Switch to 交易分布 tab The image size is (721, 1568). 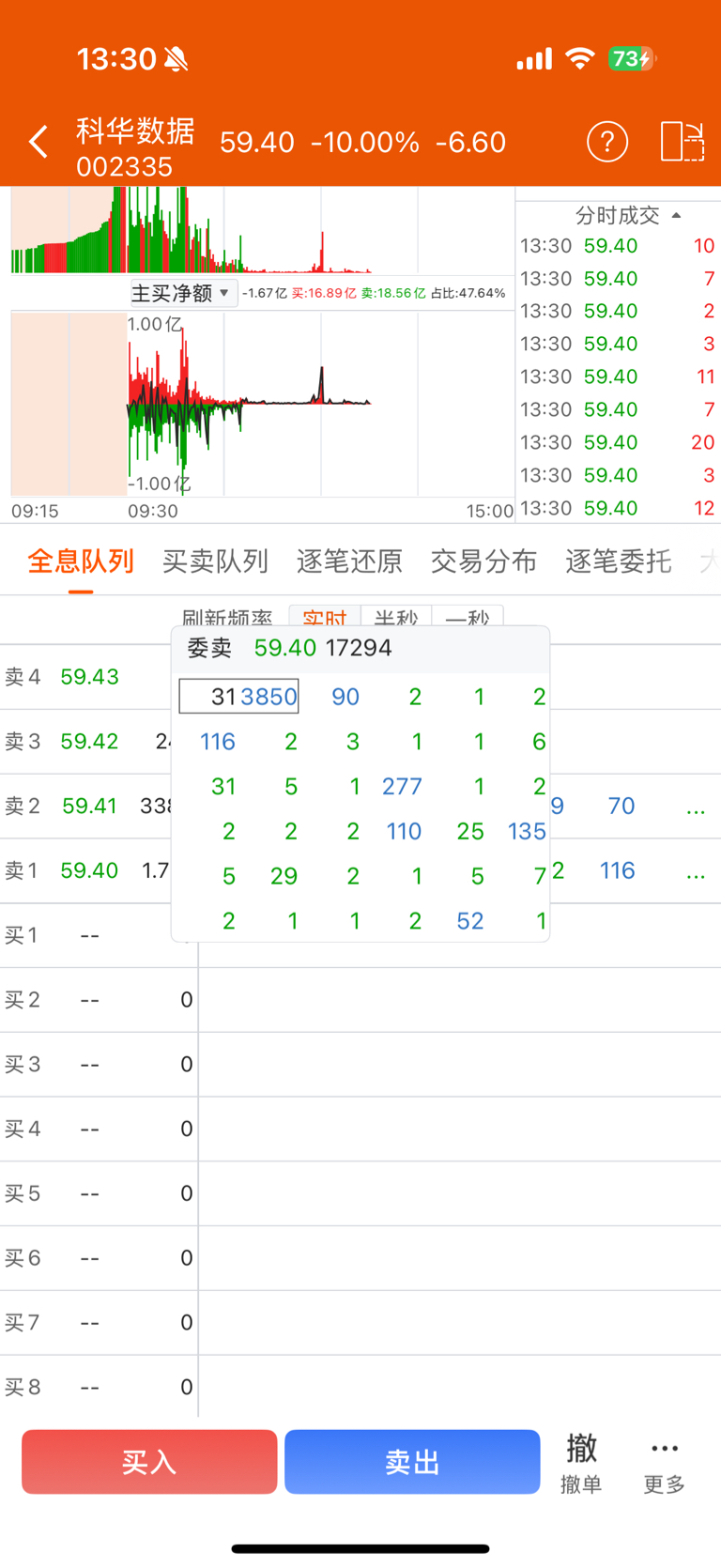click(483, 561)
